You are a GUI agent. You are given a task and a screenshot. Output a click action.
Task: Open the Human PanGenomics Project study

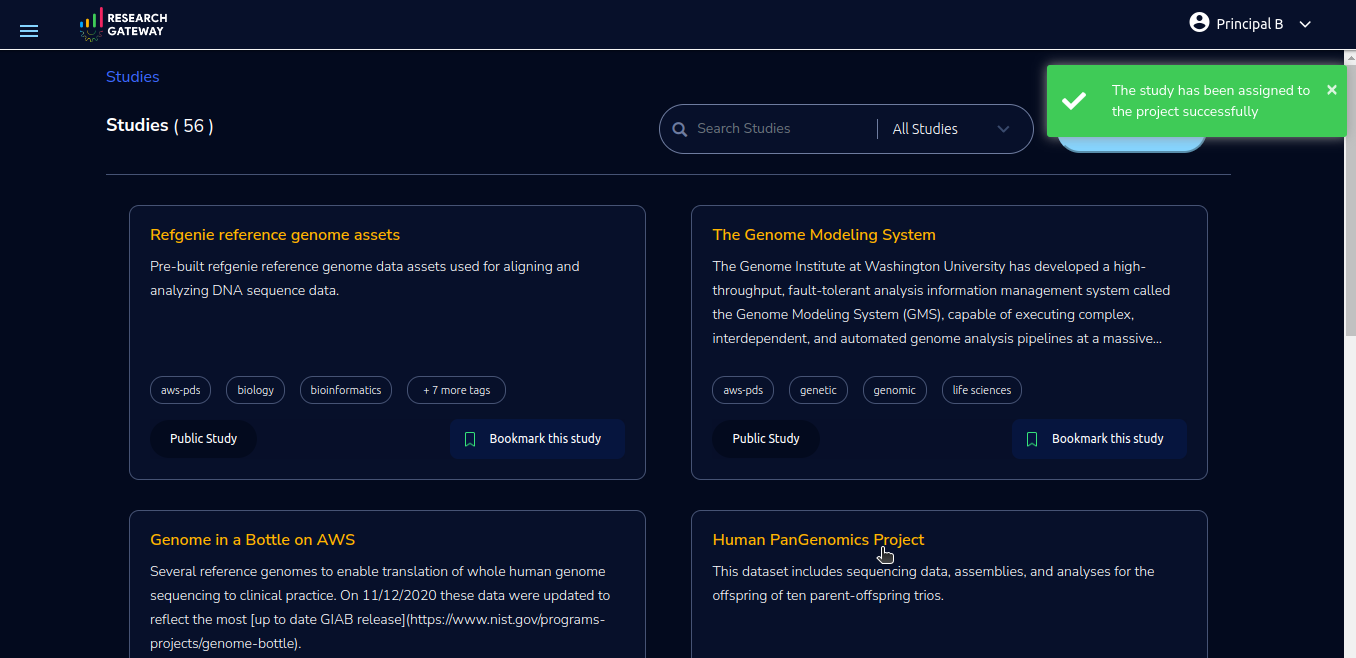pyautogui.click(x=818, y=540)
